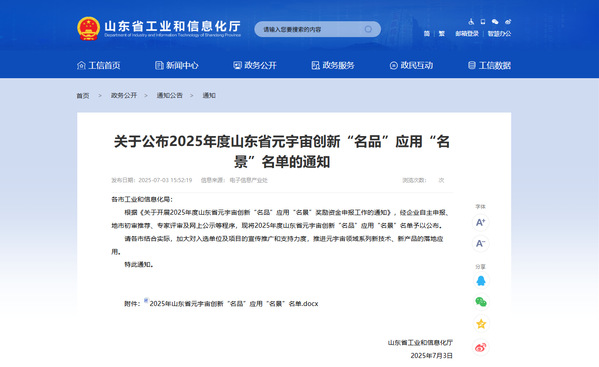599x367 pixels.
Task: Open the mobile version icon in header
Action: pos(483,22)
